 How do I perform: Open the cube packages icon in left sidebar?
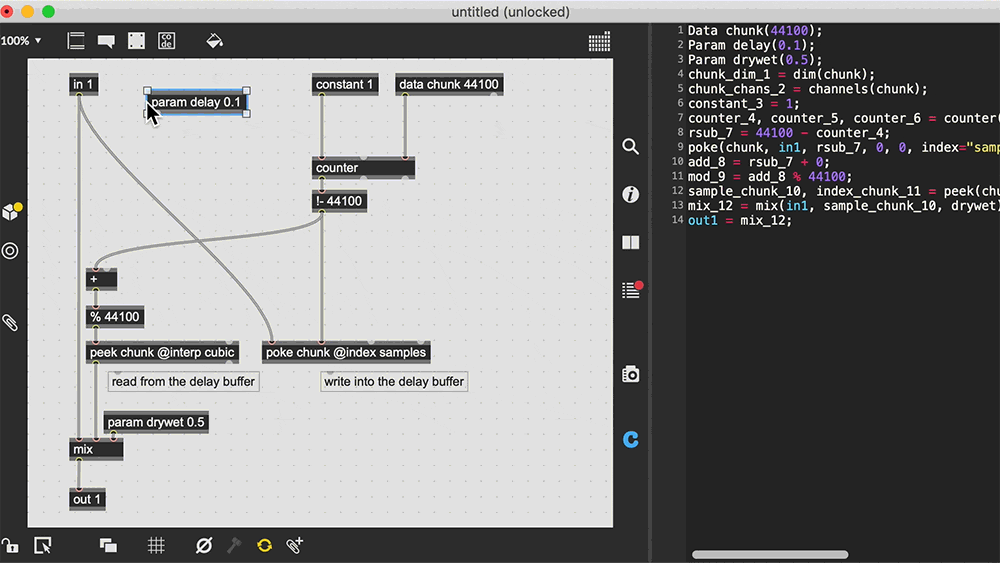pyautogui.click(x=11, y=211)
